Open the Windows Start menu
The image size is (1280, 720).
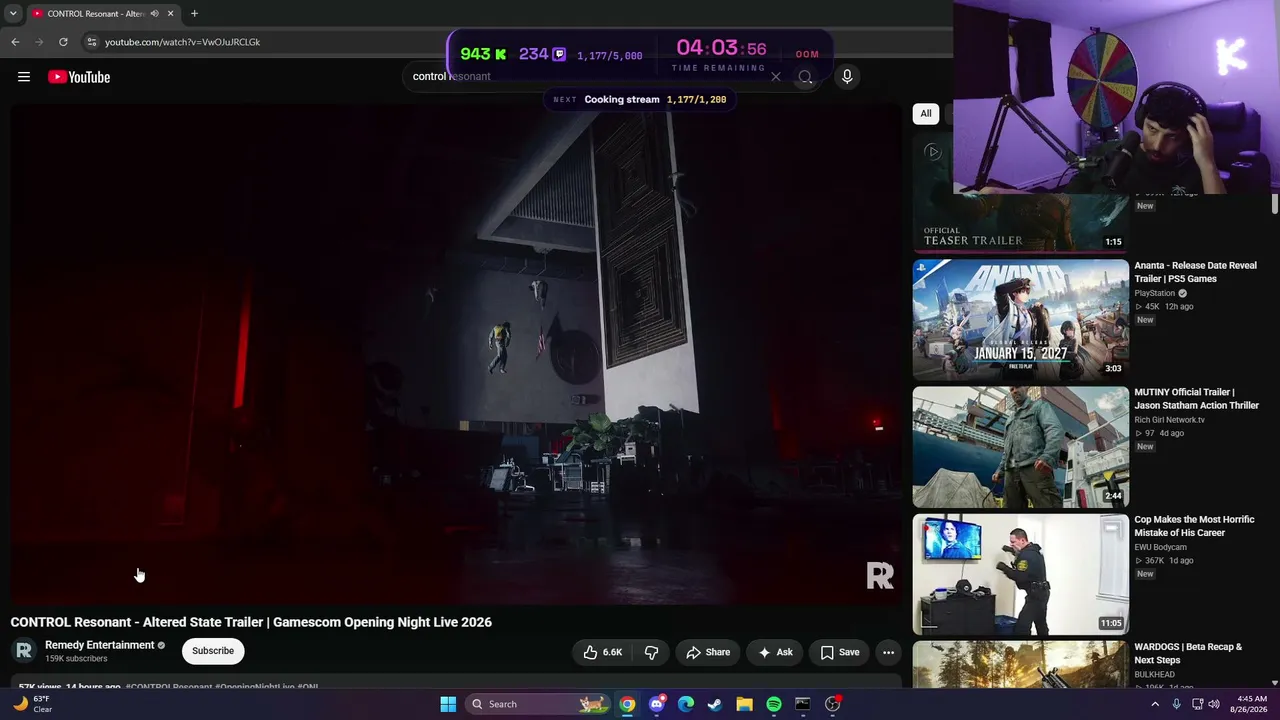[448, 704]
